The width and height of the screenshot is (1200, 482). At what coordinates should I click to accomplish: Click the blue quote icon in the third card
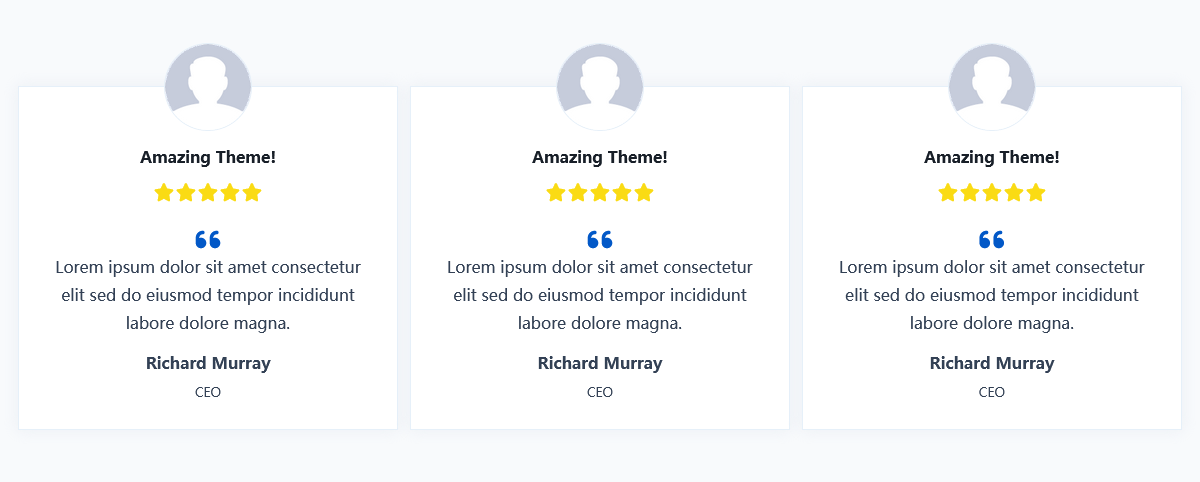coord(992,240)
